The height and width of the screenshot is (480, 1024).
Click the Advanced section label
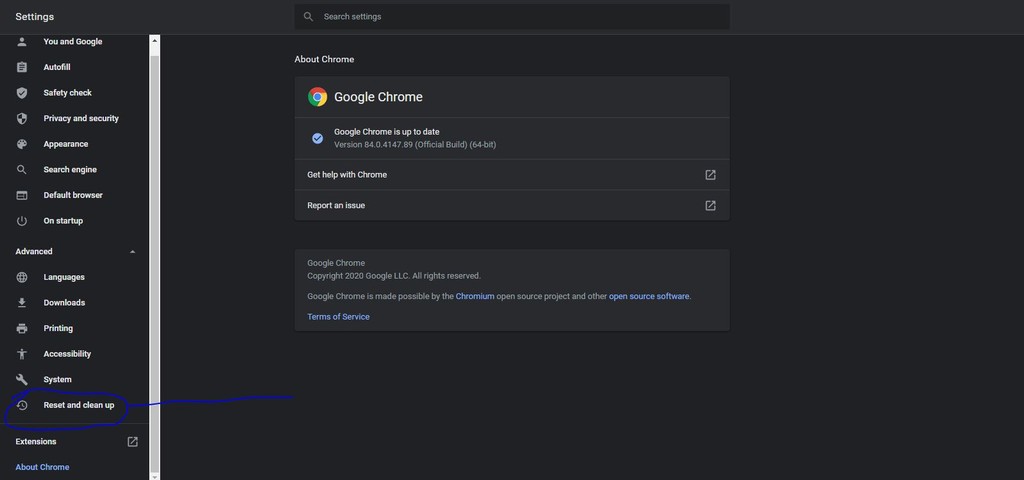pyautogui.click(x=34, y=251)
